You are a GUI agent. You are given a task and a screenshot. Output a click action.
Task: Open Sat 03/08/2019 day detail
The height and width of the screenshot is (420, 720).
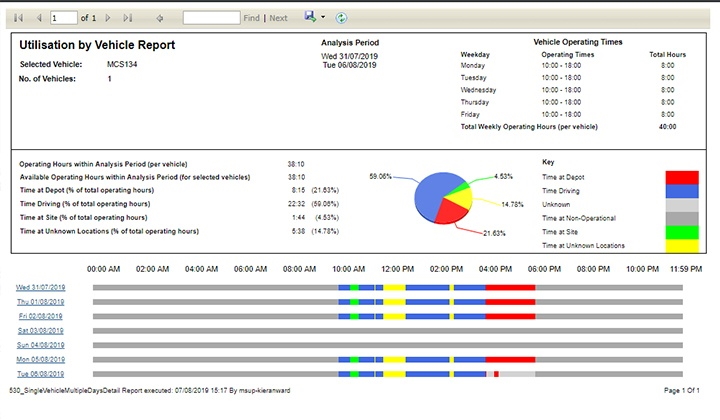coord(40,330)
